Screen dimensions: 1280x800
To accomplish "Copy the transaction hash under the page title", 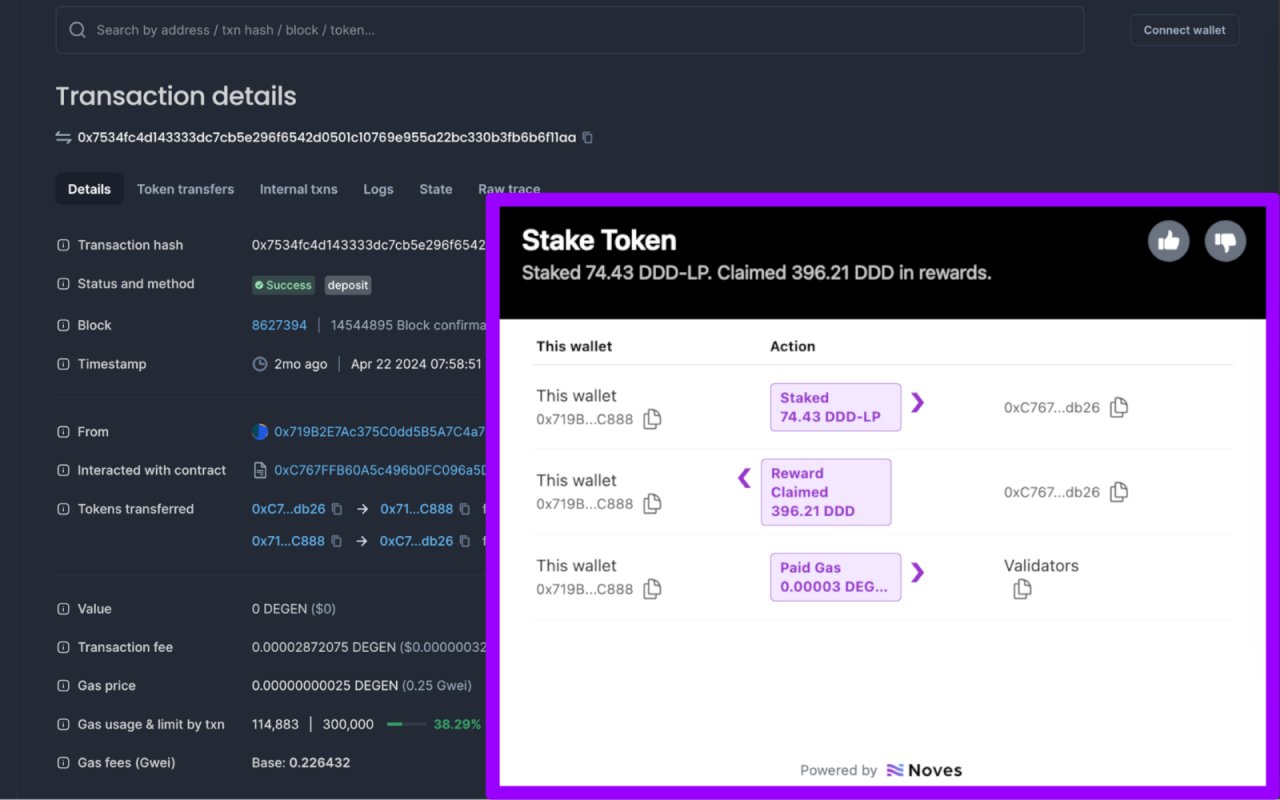I will click(x=588, y=137).
